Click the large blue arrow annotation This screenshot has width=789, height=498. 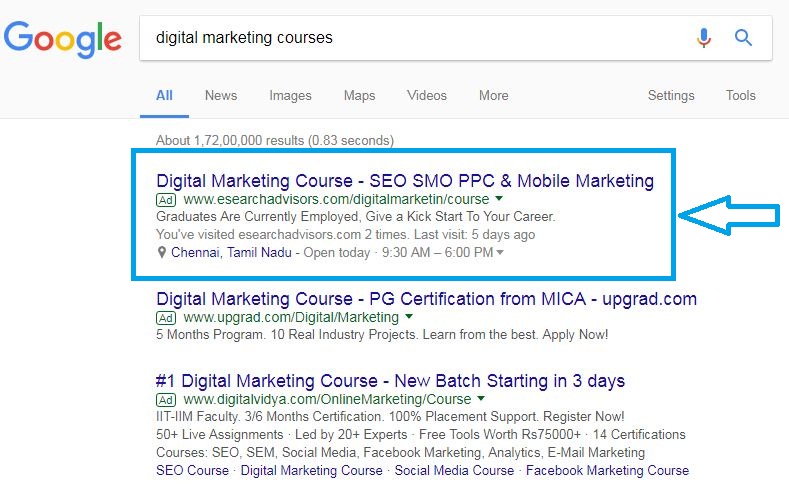[x=729, y=213]
